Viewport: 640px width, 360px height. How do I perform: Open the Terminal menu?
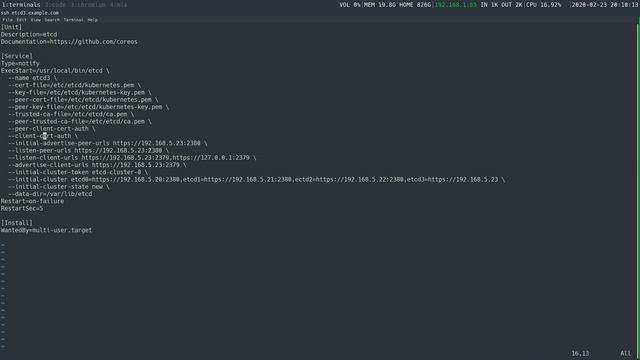[x=73, y=20]
